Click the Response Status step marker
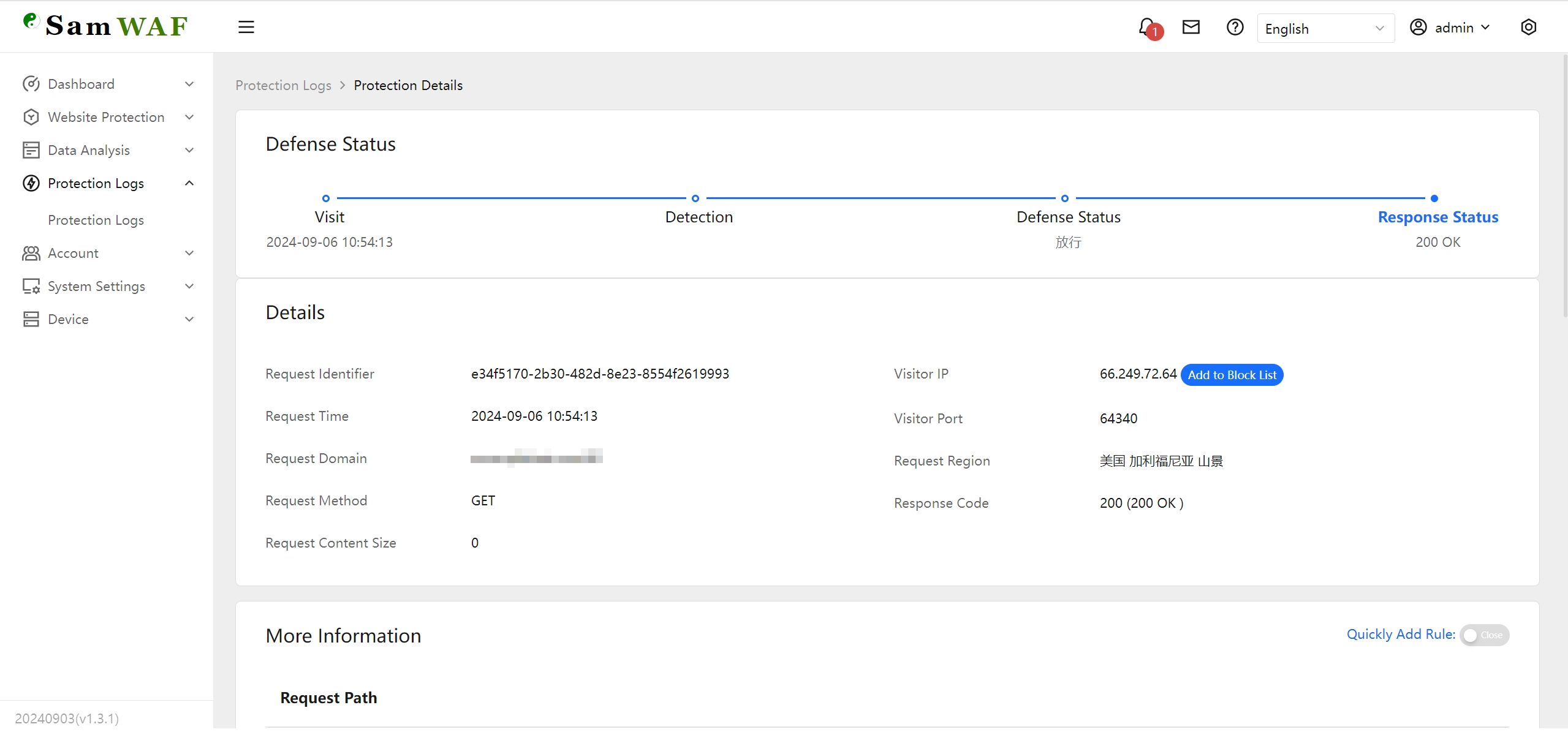This screenshot has height=735, width=1568. tap(1434, 198)
